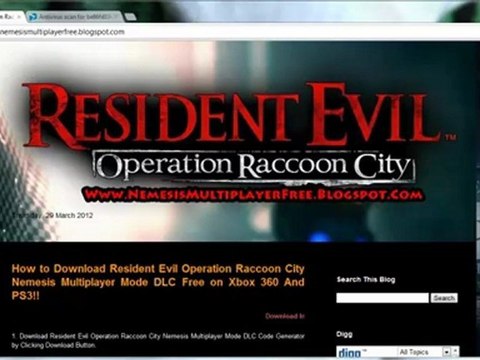Viewport: 480px width, 360px height.
Task: Click the nemesismultiplayerfree.blogspot.com address bar
Action: [x=240, y=32]
